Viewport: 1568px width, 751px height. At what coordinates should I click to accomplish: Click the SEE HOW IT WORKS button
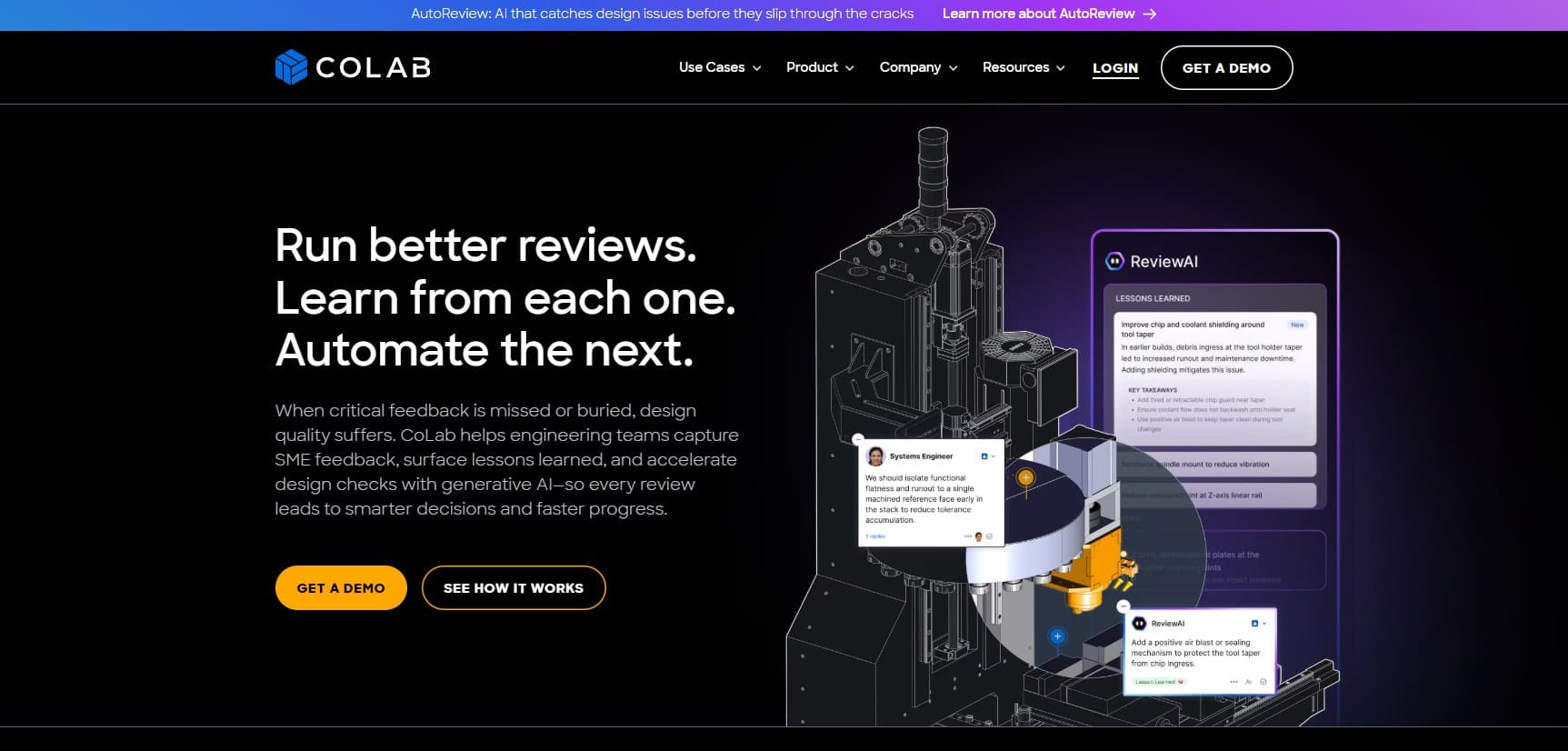coord(514,588)
